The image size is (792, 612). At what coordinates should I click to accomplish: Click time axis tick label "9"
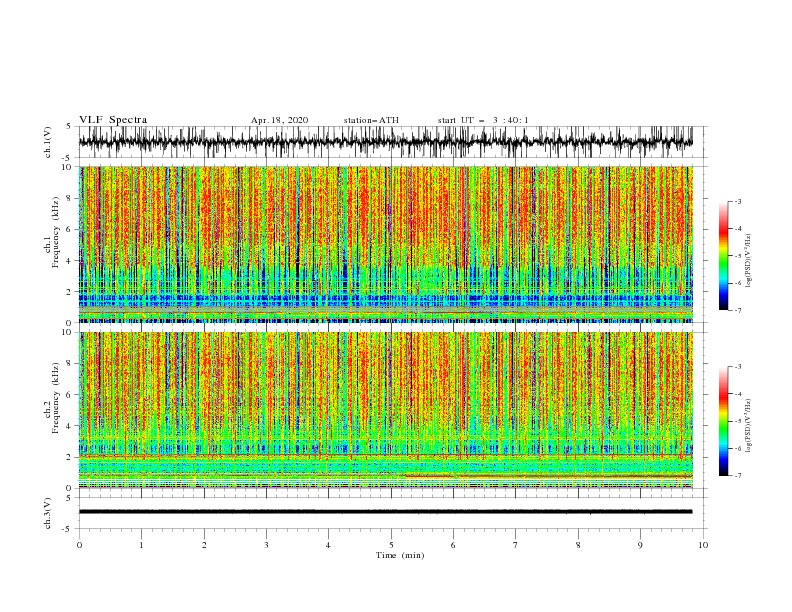[640, 545]
